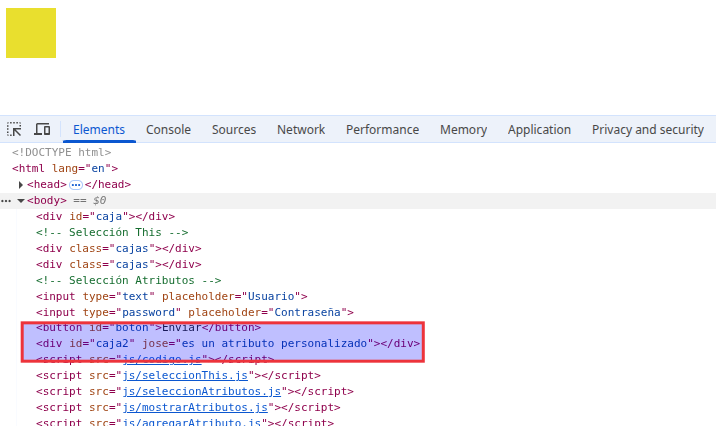Open the Privacy and security tab

(x=647, y=130)
